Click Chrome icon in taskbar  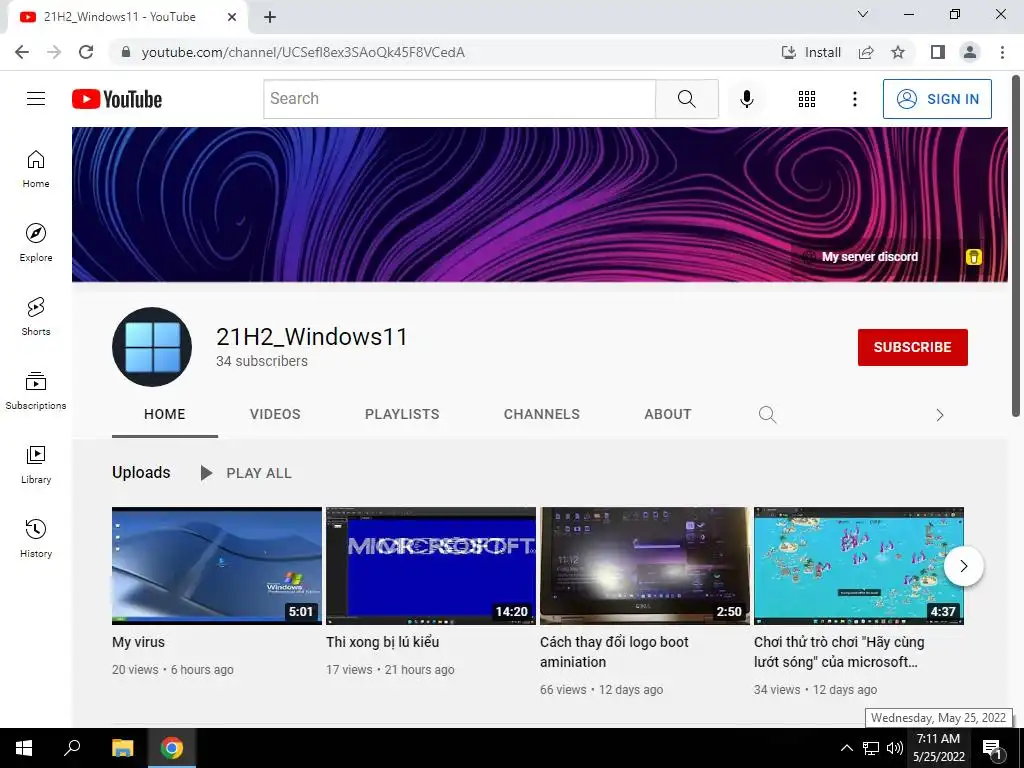coord(172,748)
